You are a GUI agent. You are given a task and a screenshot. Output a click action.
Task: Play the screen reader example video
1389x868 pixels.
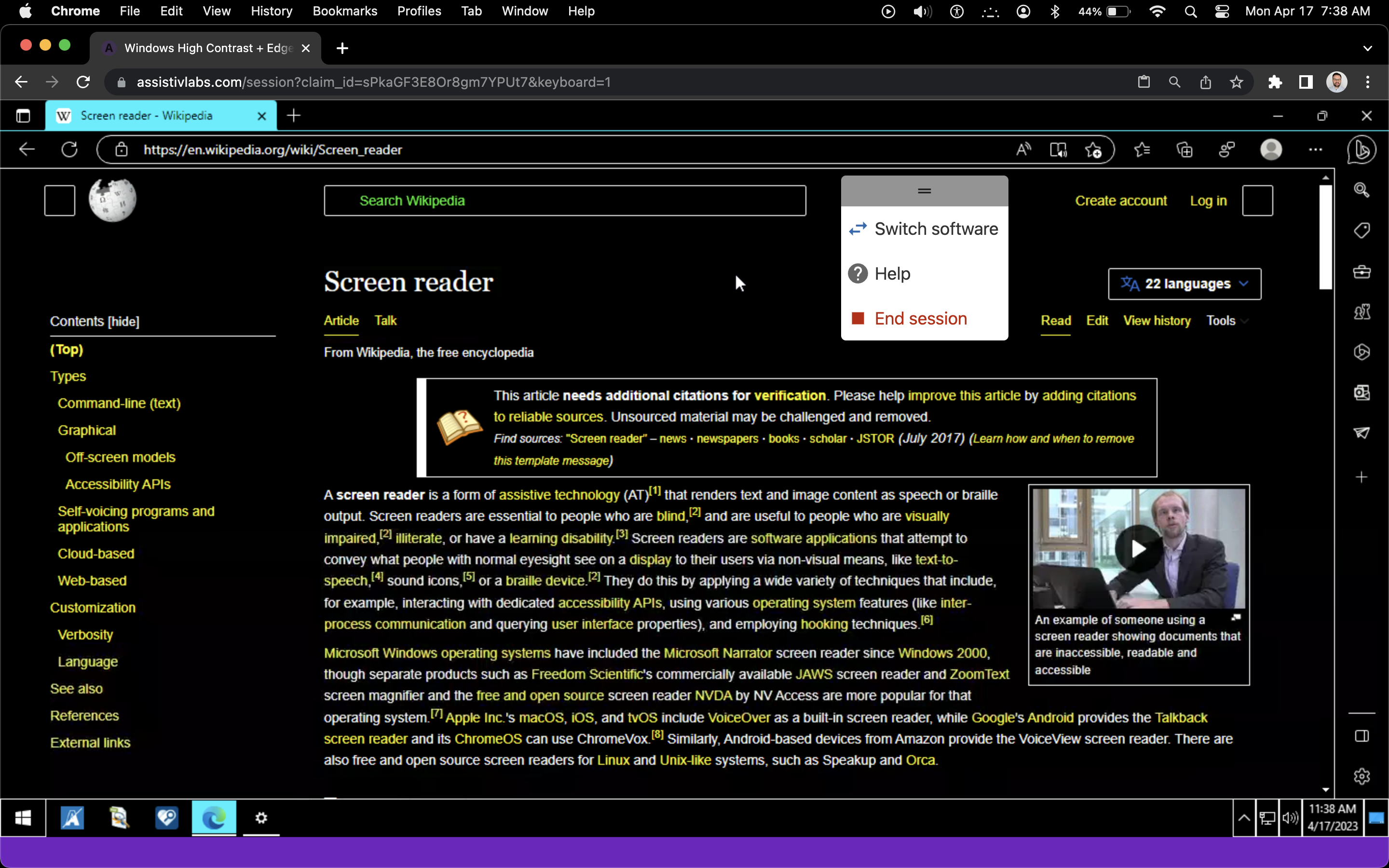pyautogui.click(x=1139, y=549)
